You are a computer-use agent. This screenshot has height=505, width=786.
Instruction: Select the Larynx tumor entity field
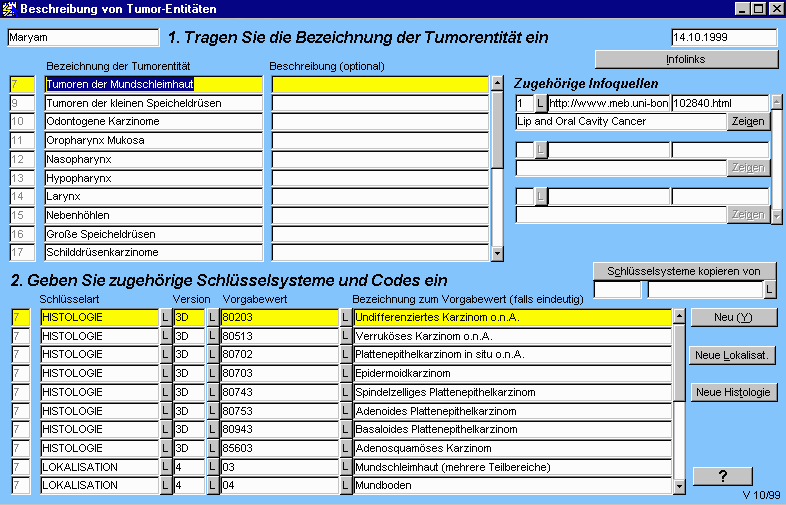click(x=153, y=197)
